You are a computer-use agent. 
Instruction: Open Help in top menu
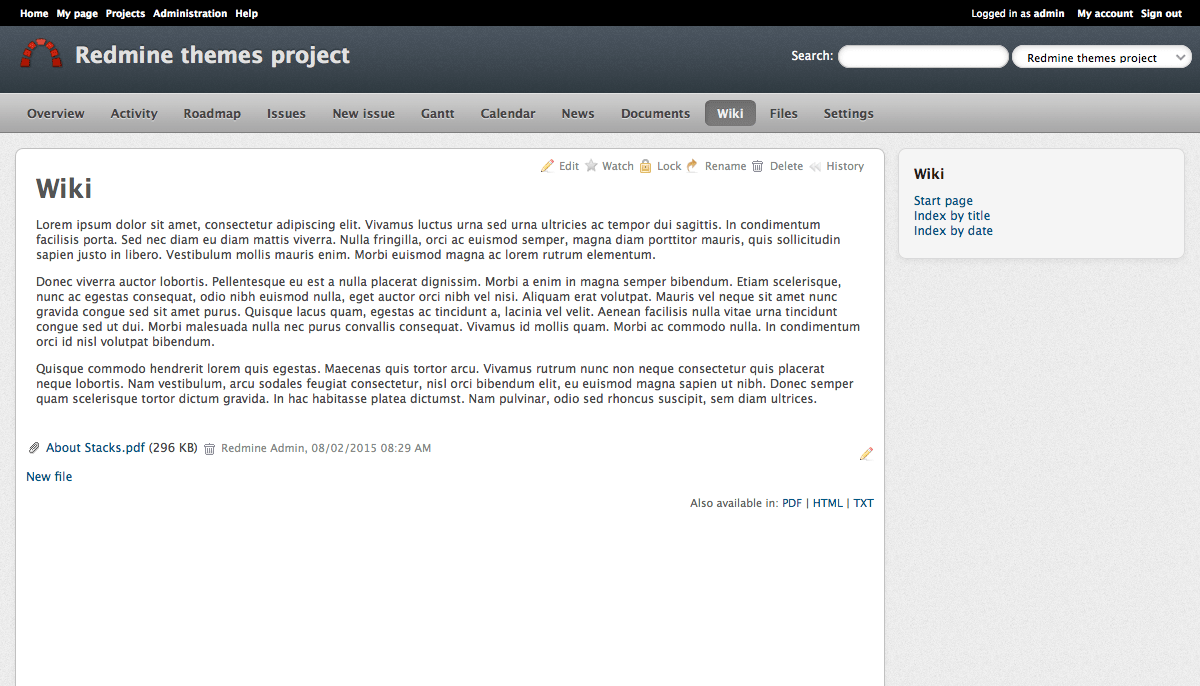247,14
